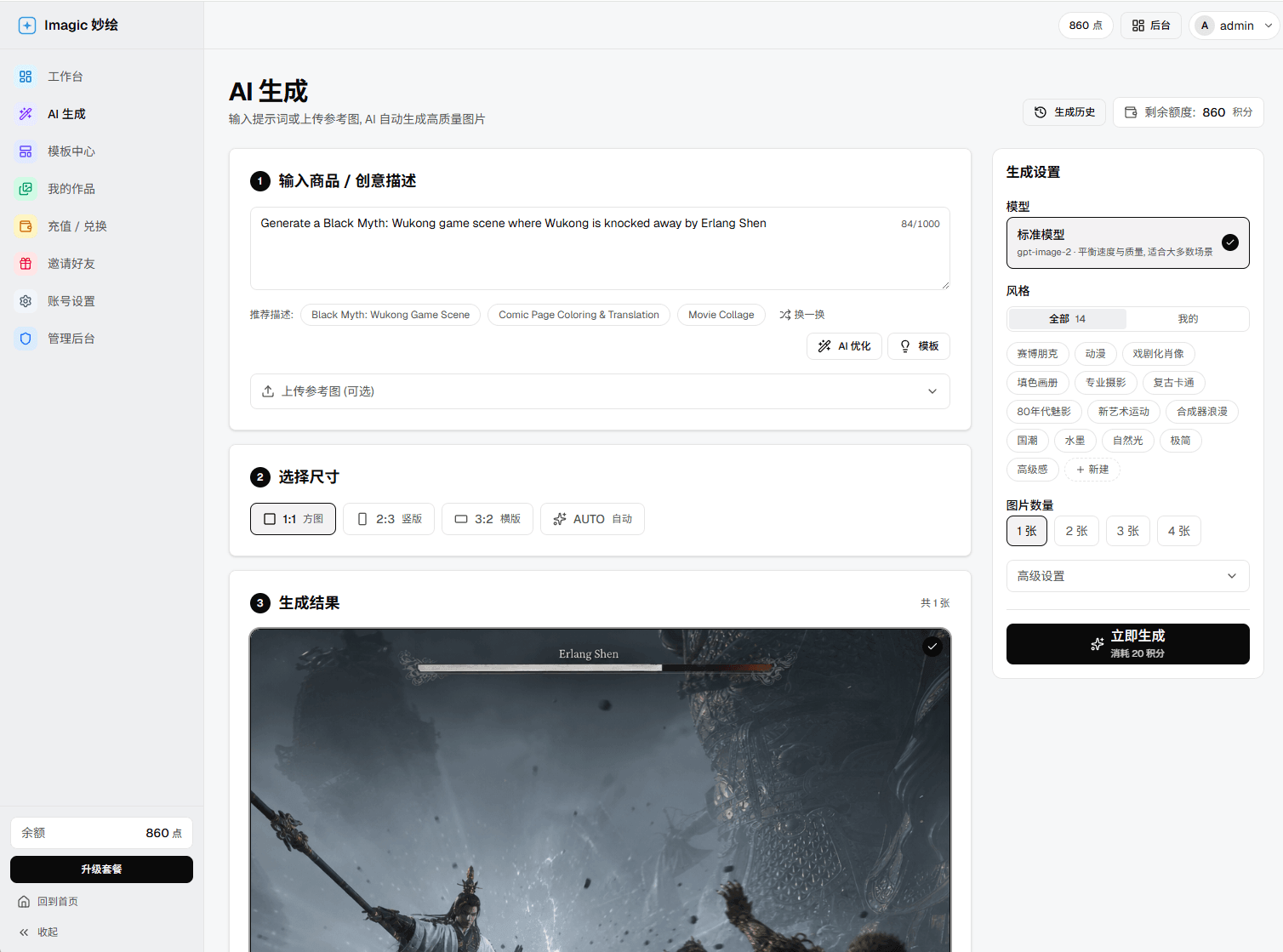Click the 升级套餐 button
Image resolution: width=1283 pixels, height=952 pixels.
[102, 869]
